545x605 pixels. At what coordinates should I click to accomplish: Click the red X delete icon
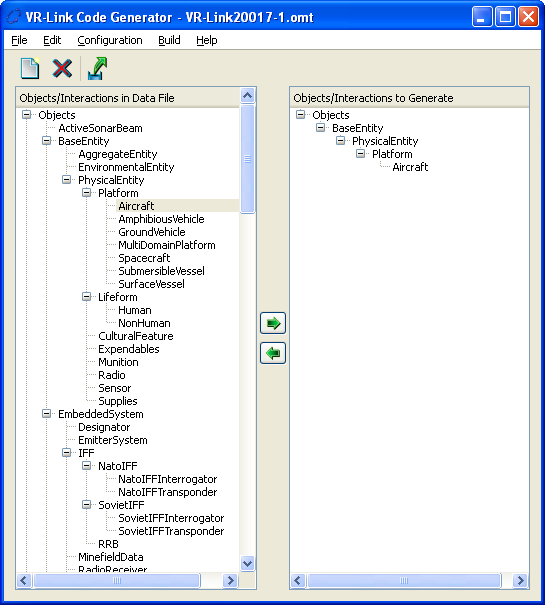(x=62, y=68)
